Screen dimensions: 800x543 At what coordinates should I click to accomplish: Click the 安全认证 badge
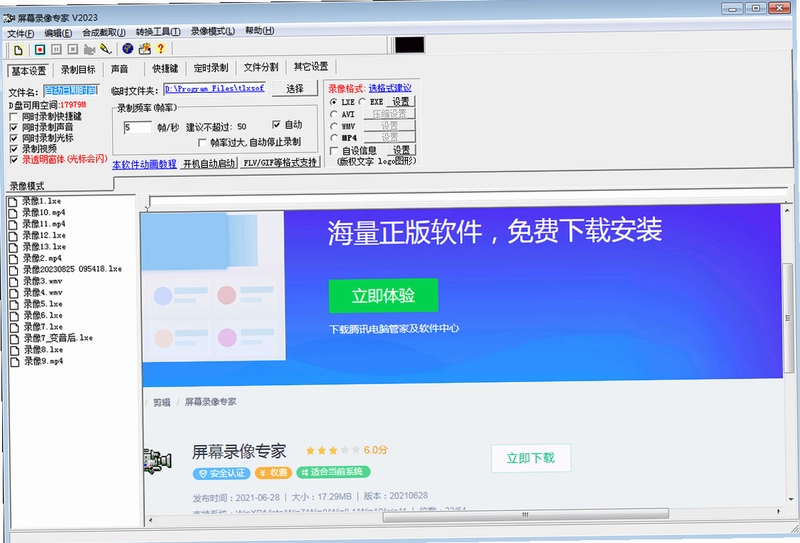point(221,474)
